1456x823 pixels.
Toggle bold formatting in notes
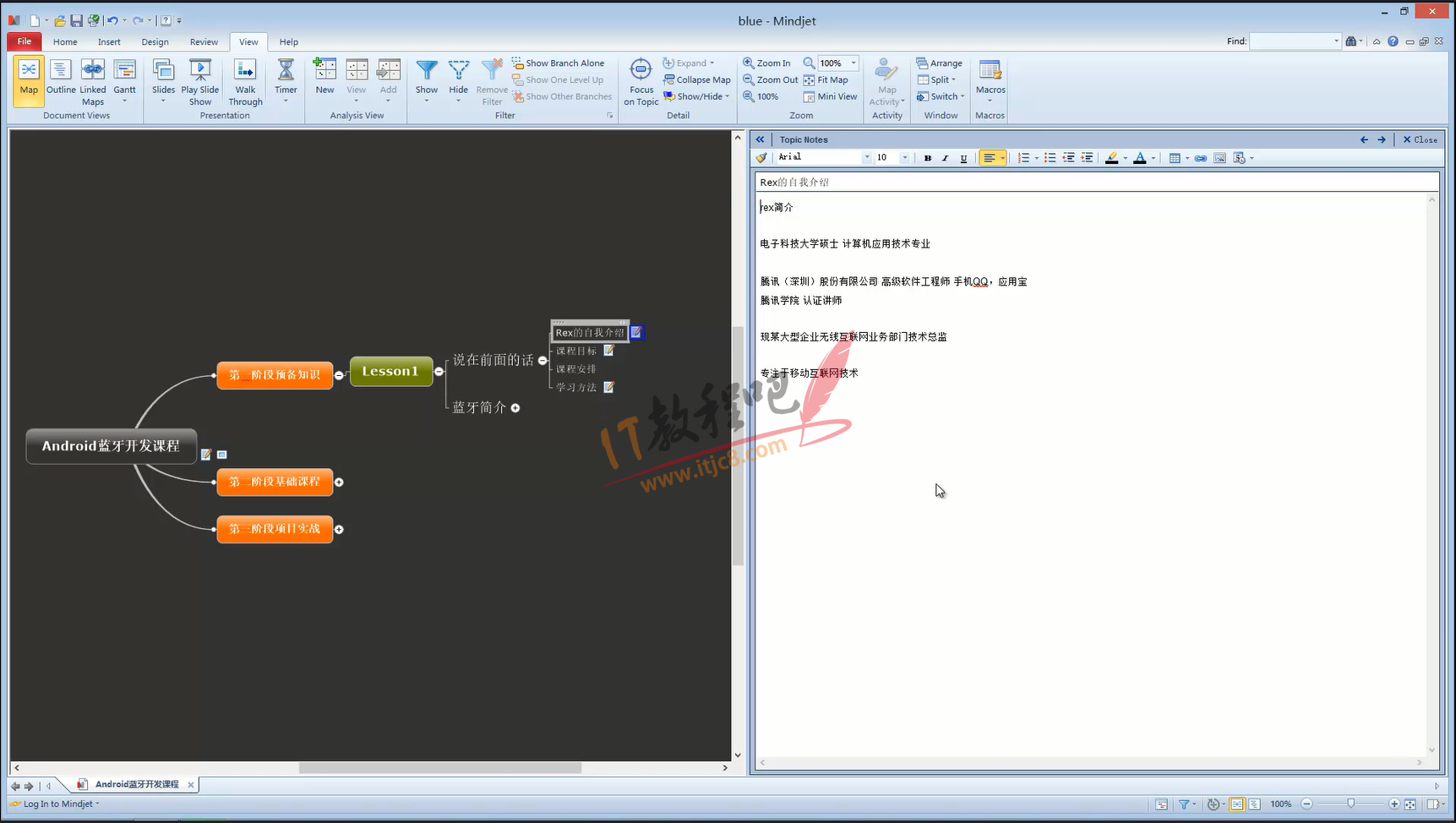coord(928,158)
